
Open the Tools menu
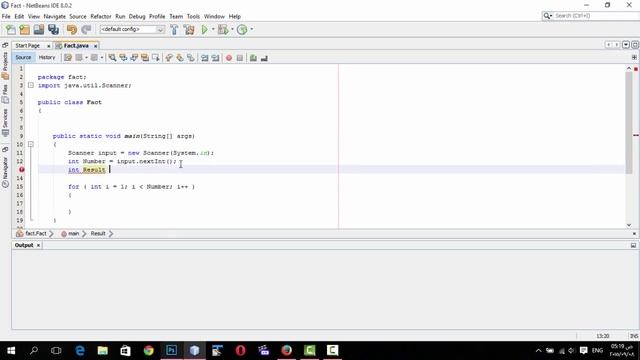coord(193,16)
